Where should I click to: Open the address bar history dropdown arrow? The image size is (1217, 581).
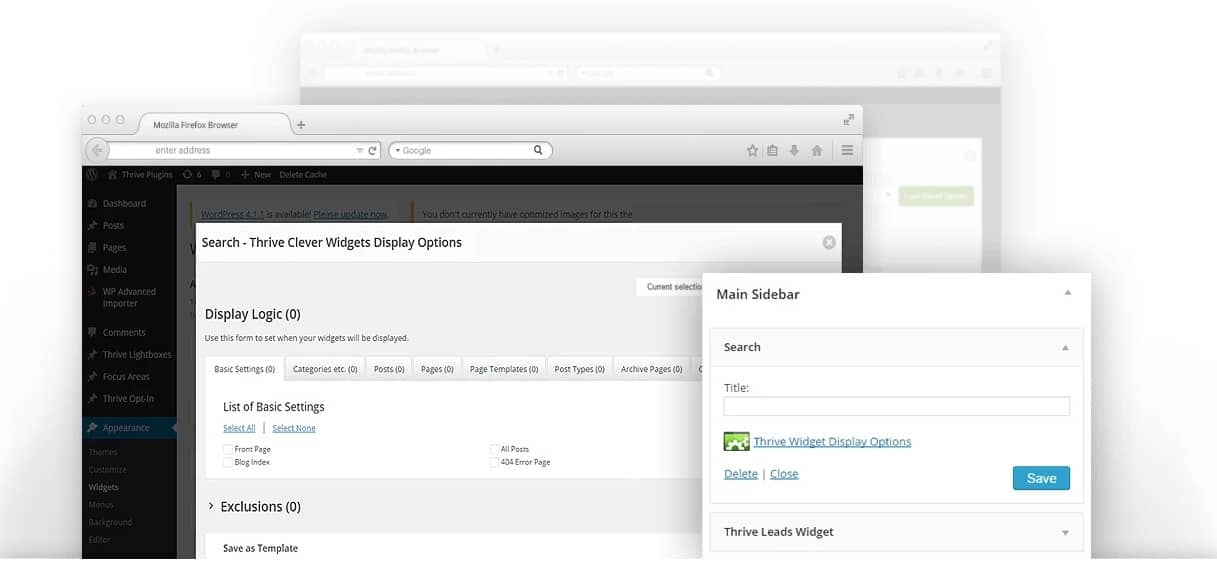(360, 151)
